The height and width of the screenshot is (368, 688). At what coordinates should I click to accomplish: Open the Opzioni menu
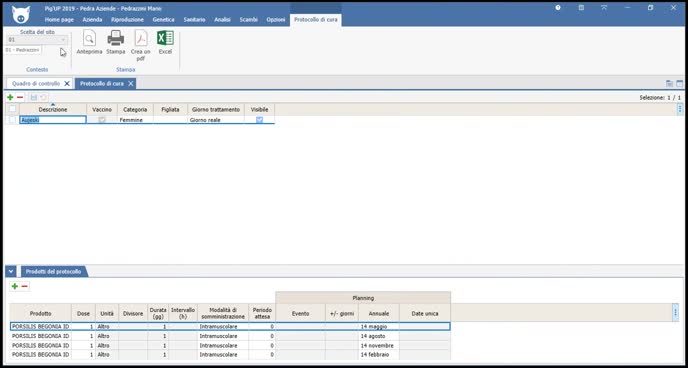click(x=276, y=20)
